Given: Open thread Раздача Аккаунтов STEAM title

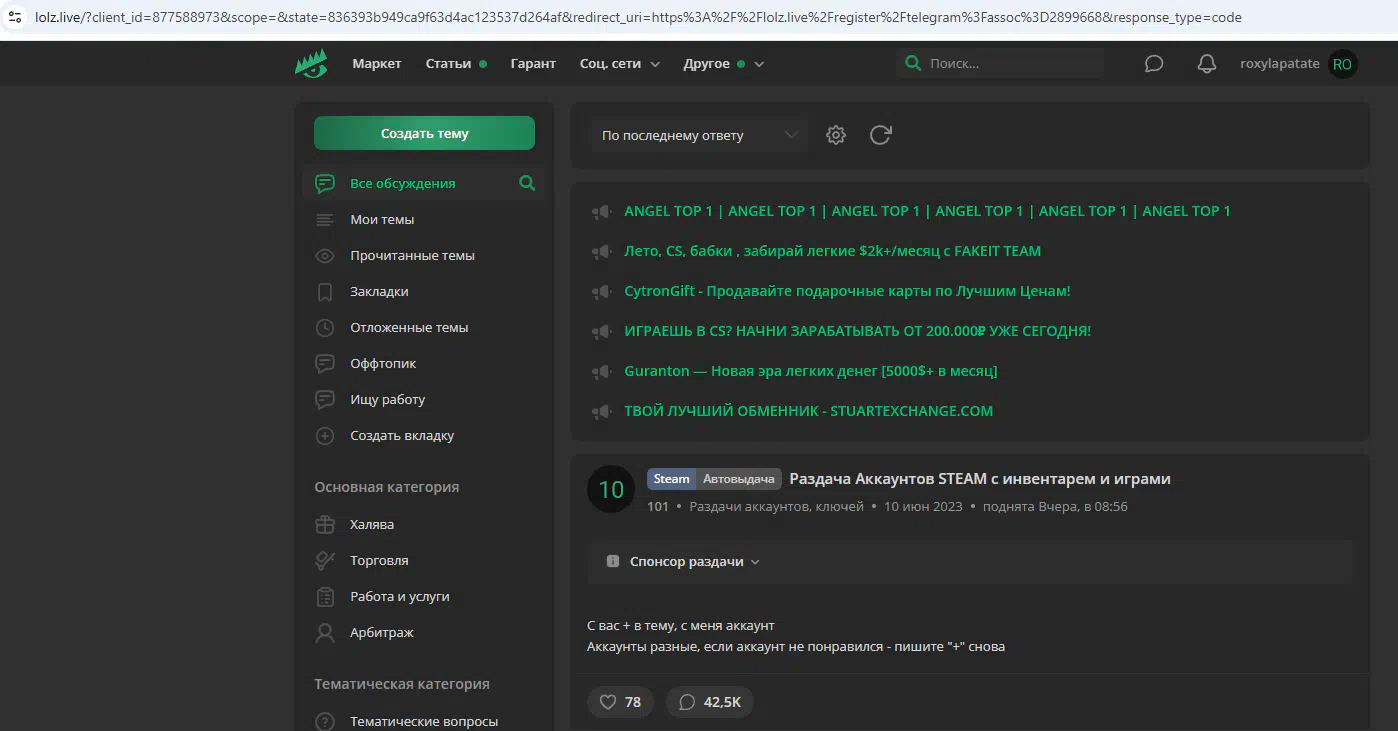Looking at the screenshot, I should click(x=979, y=479).
